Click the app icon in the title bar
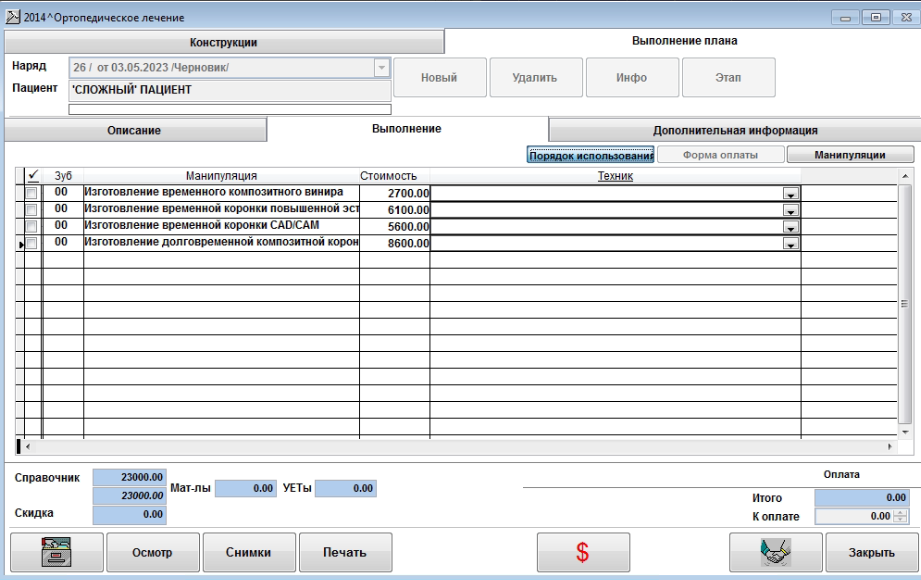921x580 pixels. pyautogui.click(x=13, y=17)
